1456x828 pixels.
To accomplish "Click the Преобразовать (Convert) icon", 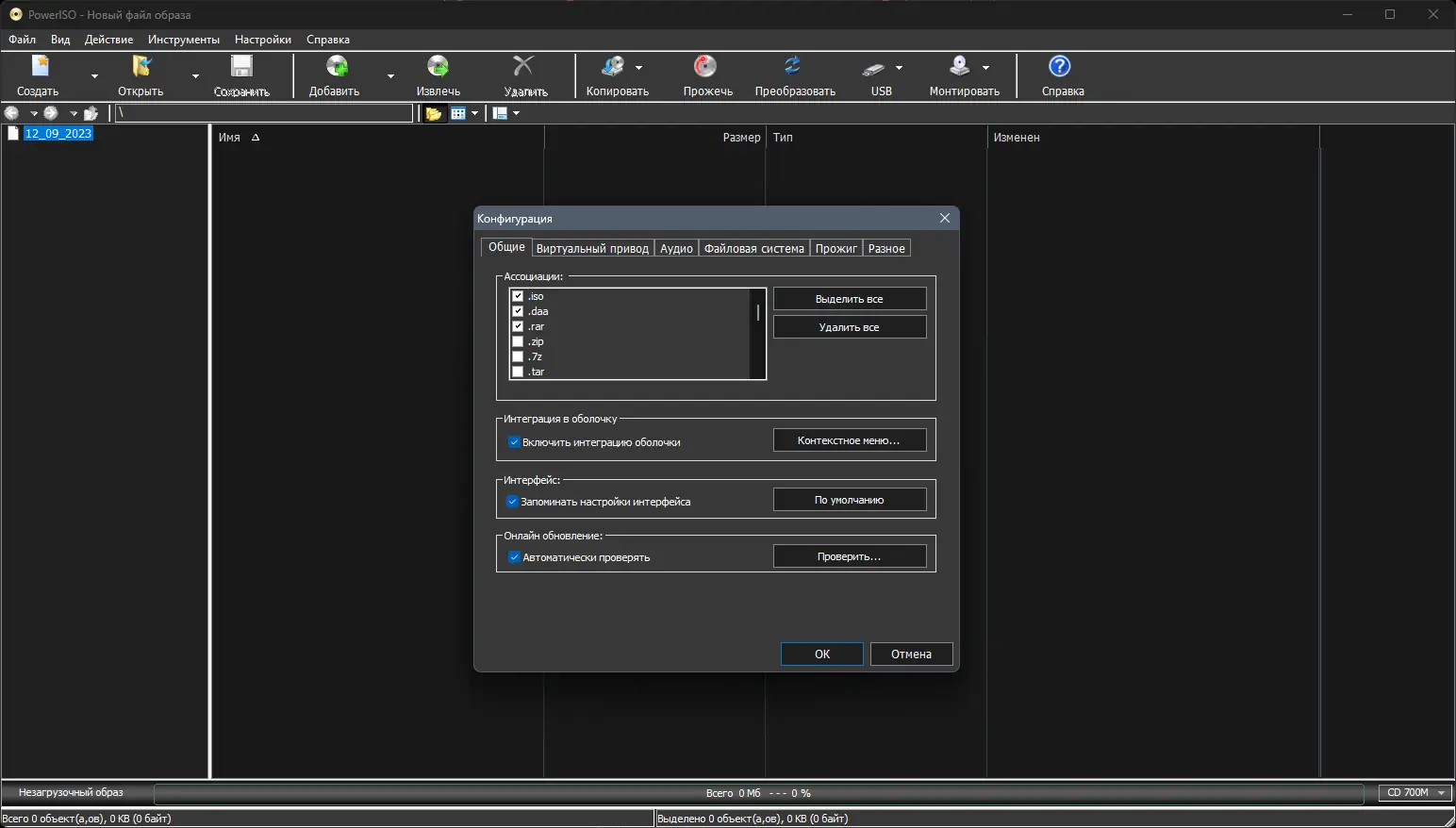I will click(x=793, y=65).
